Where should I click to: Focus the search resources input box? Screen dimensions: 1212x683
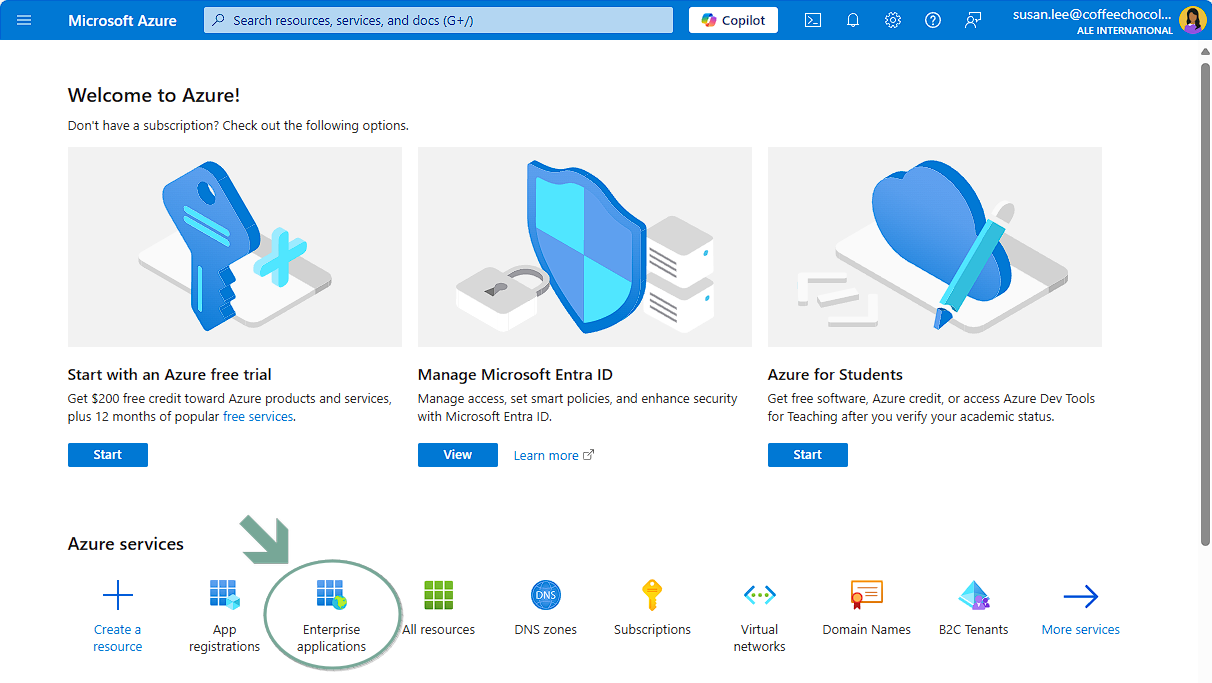click(440, 20)
